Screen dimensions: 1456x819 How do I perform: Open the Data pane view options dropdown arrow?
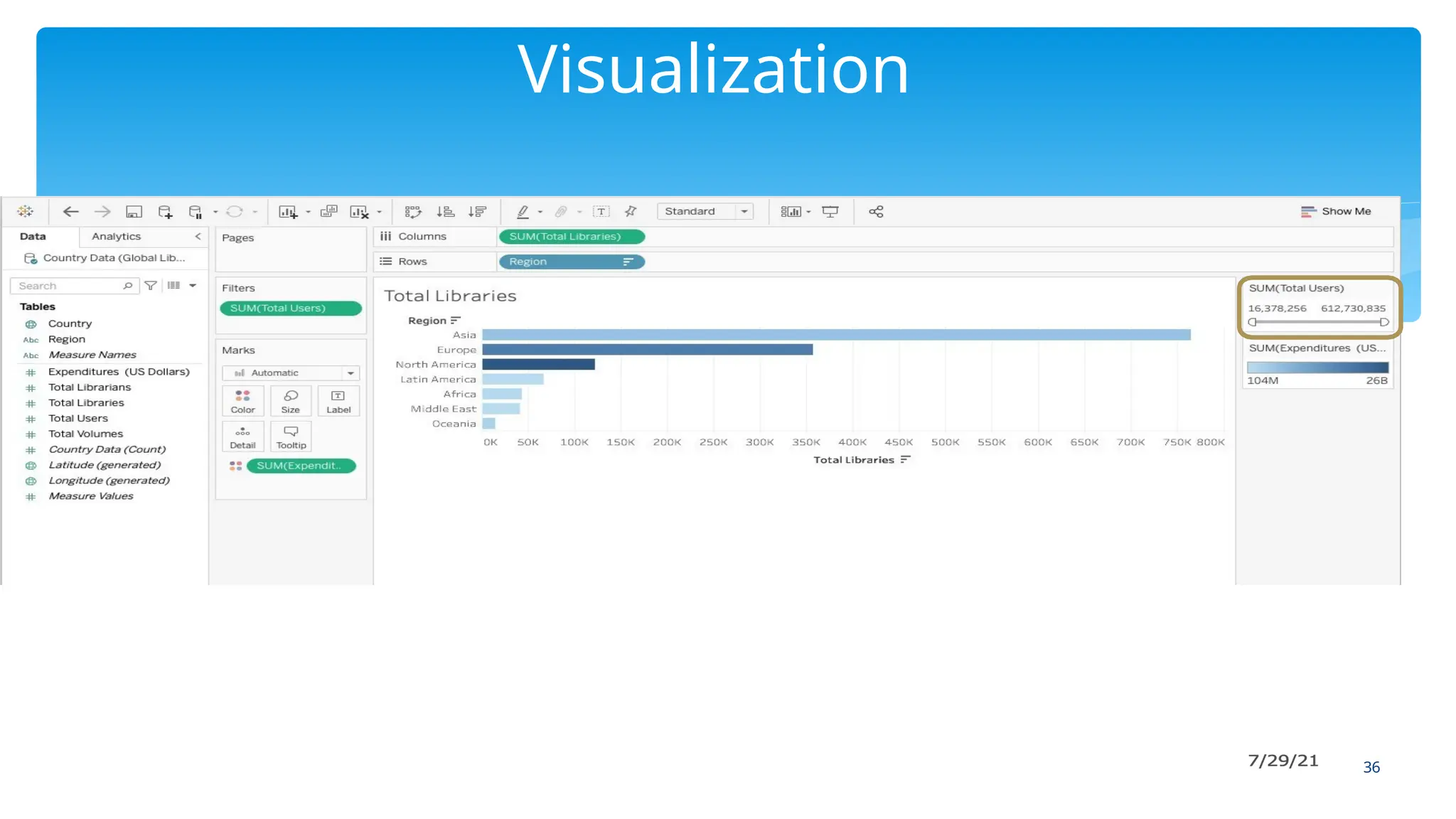193,286
